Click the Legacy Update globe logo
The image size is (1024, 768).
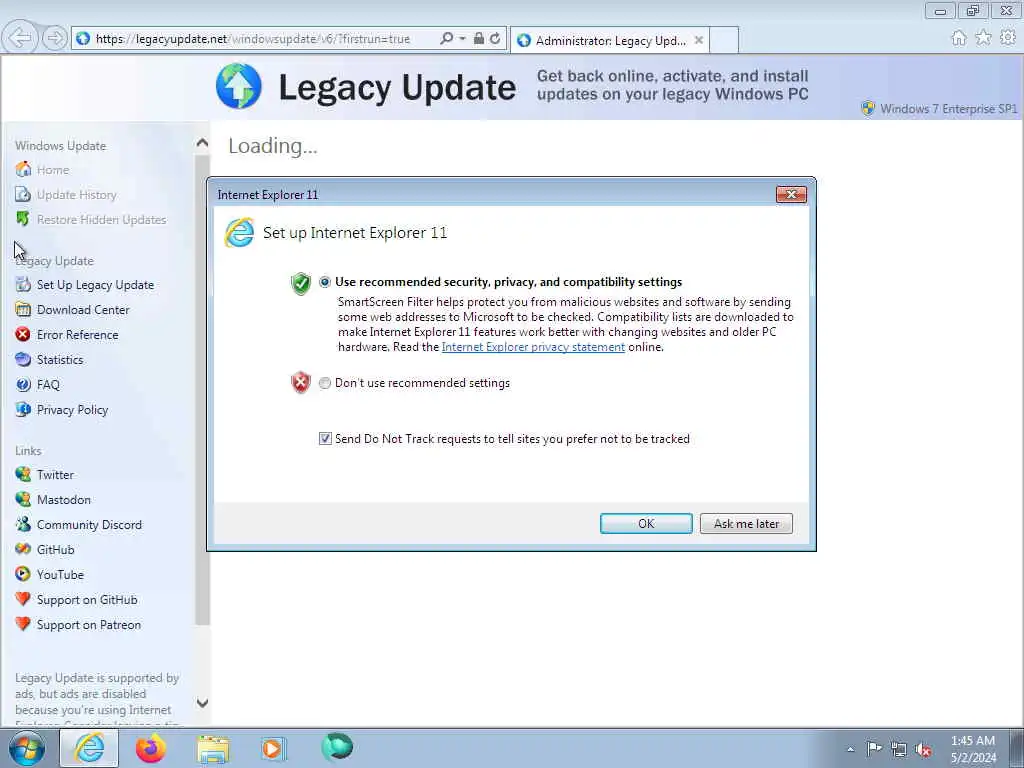pyautogui.click(x=239, y=86)
